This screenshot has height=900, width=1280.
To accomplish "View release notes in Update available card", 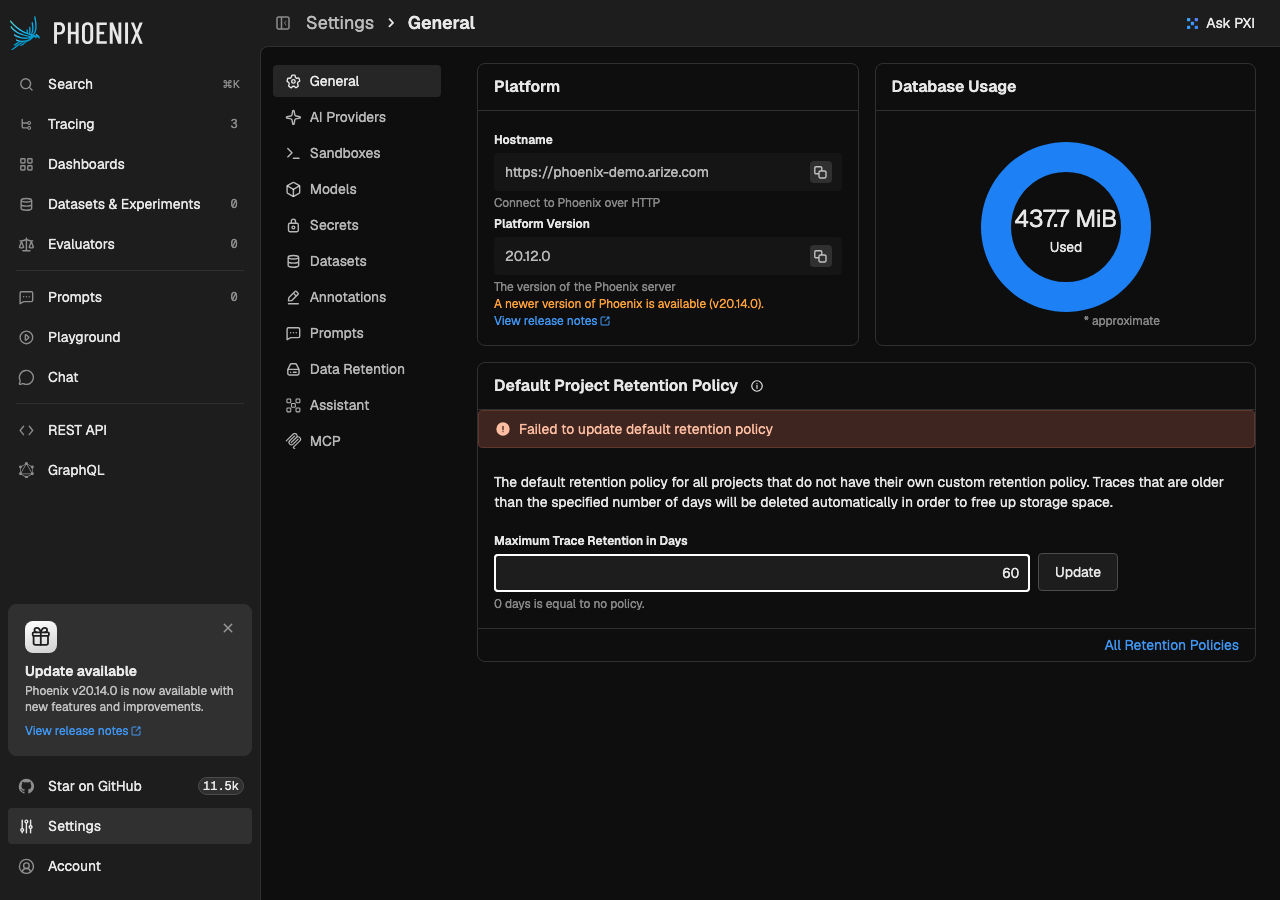I will click(83, 731).
